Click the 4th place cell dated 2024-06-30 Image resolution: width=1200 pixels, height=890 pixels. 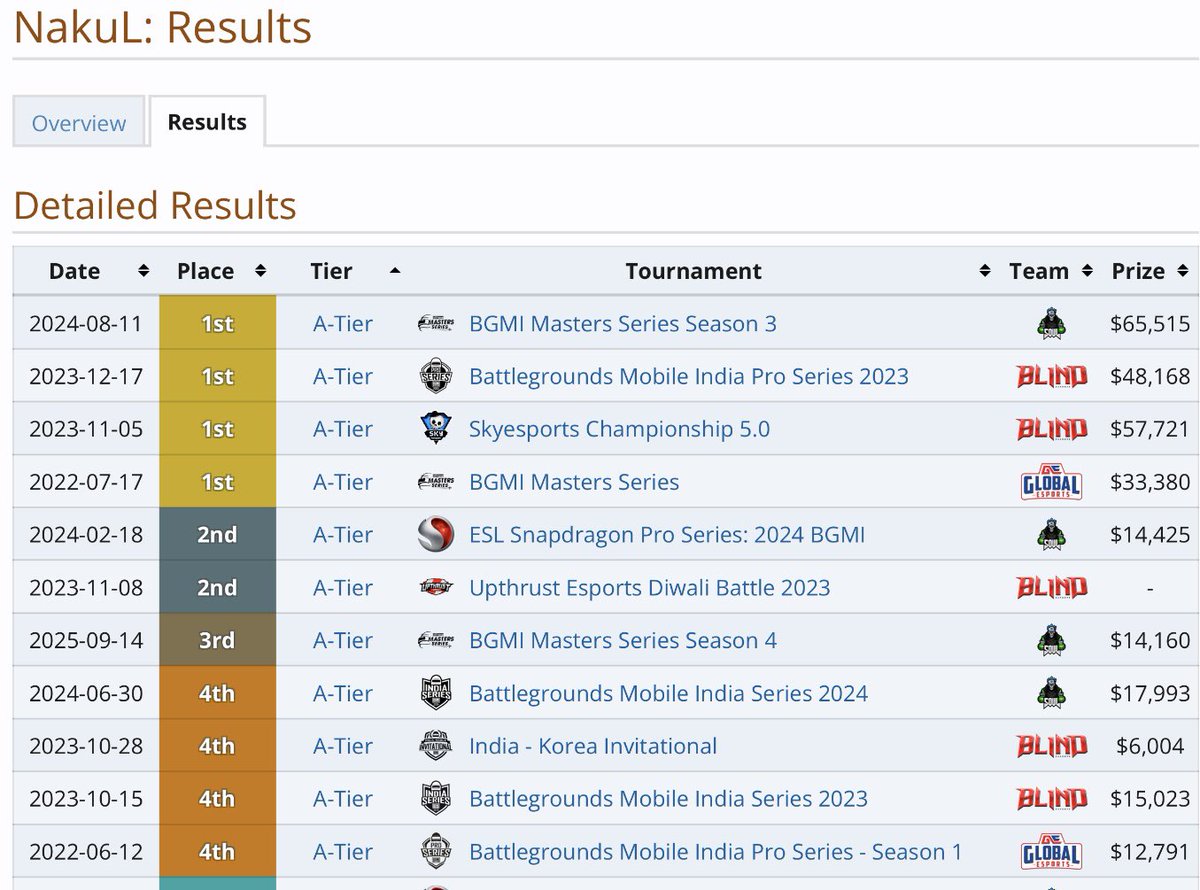pos(218,693)
